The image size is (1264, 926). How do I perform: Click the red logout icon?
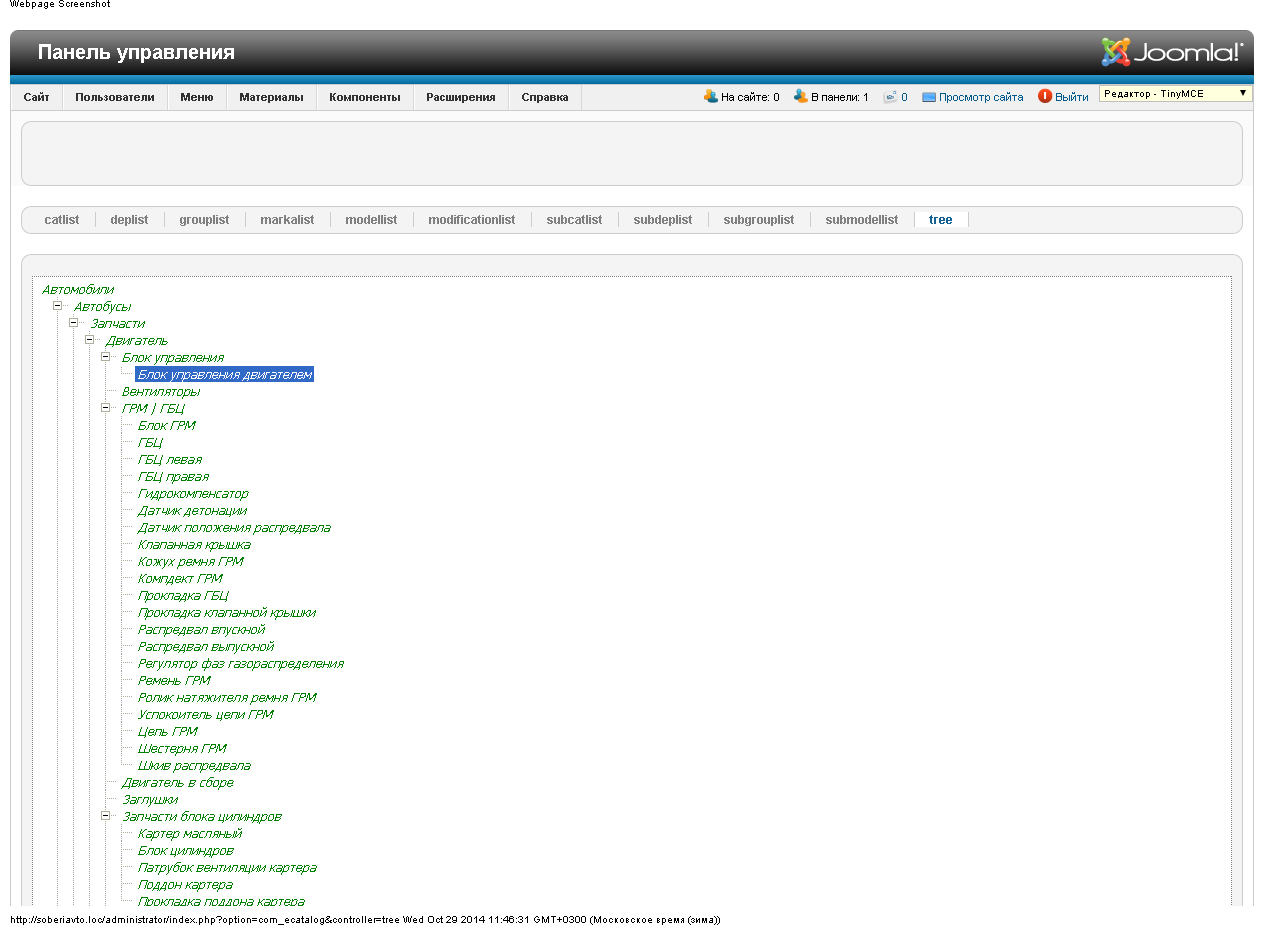pos(1045,97)
